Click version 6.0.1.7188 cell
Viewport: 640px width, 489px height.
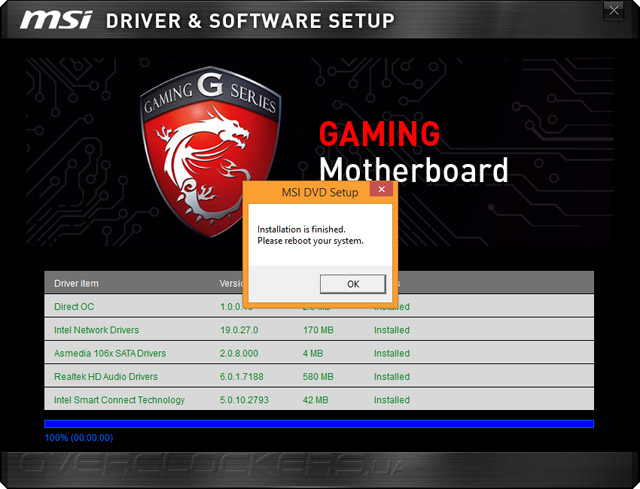(242, 376)
